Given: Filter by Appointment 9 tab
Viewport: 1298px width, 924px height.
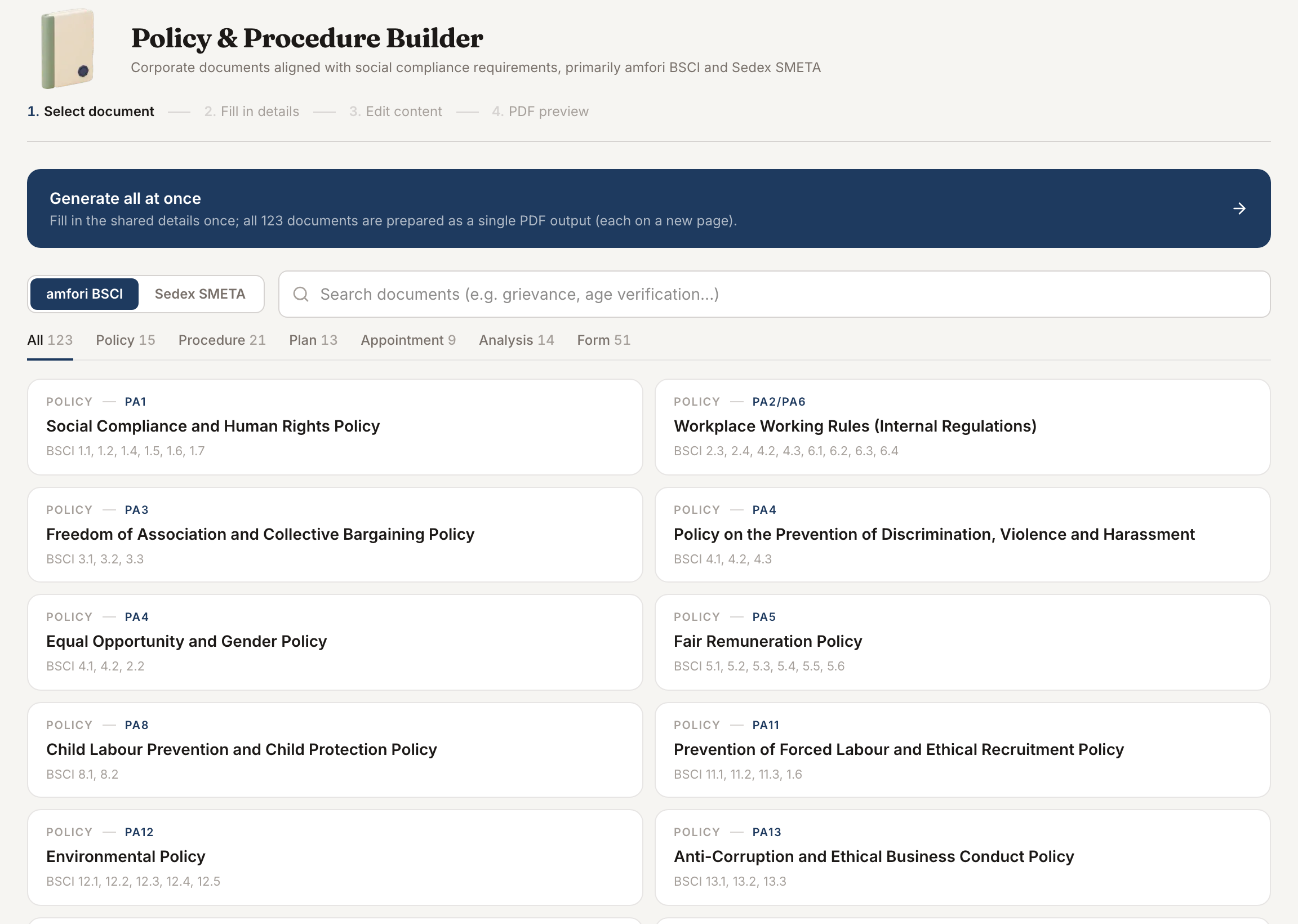Looking at the screenshot, I should 408,340.
